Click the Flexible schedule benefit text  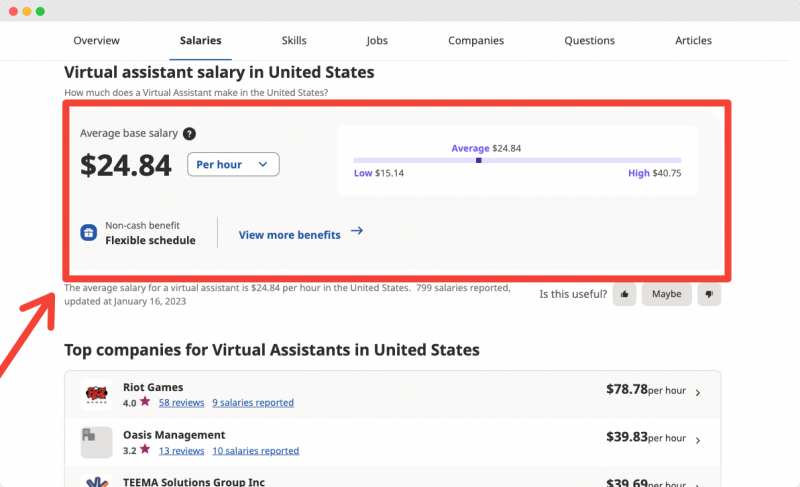151,240
